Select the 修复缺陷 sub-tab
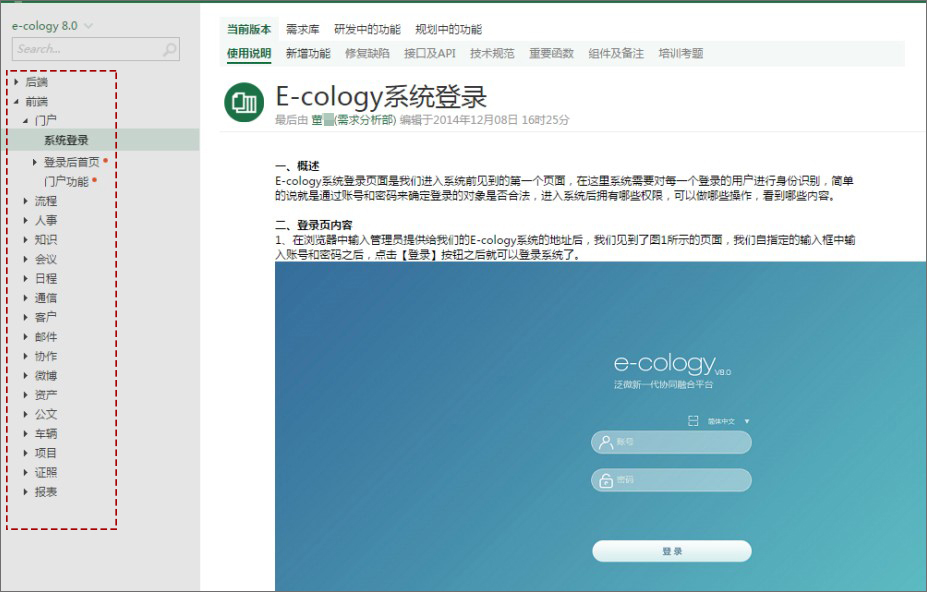The image size is (927, 592). [x=367, y=53]
